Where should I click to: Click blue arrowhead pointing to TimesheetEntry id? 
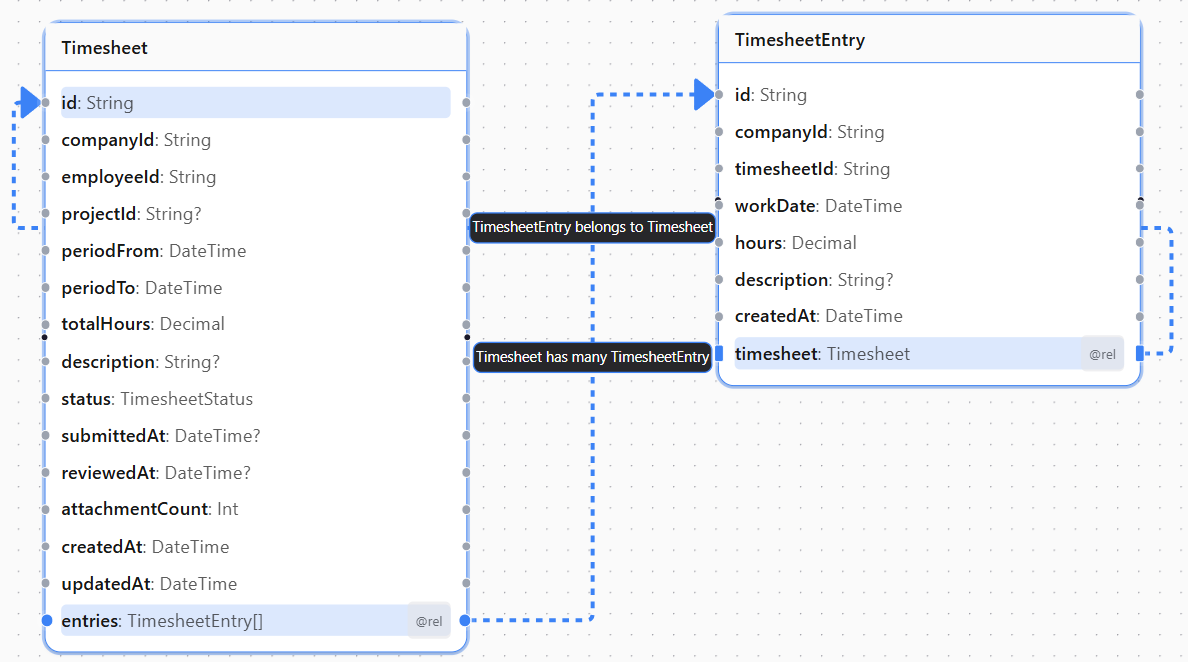pos(704,95)
